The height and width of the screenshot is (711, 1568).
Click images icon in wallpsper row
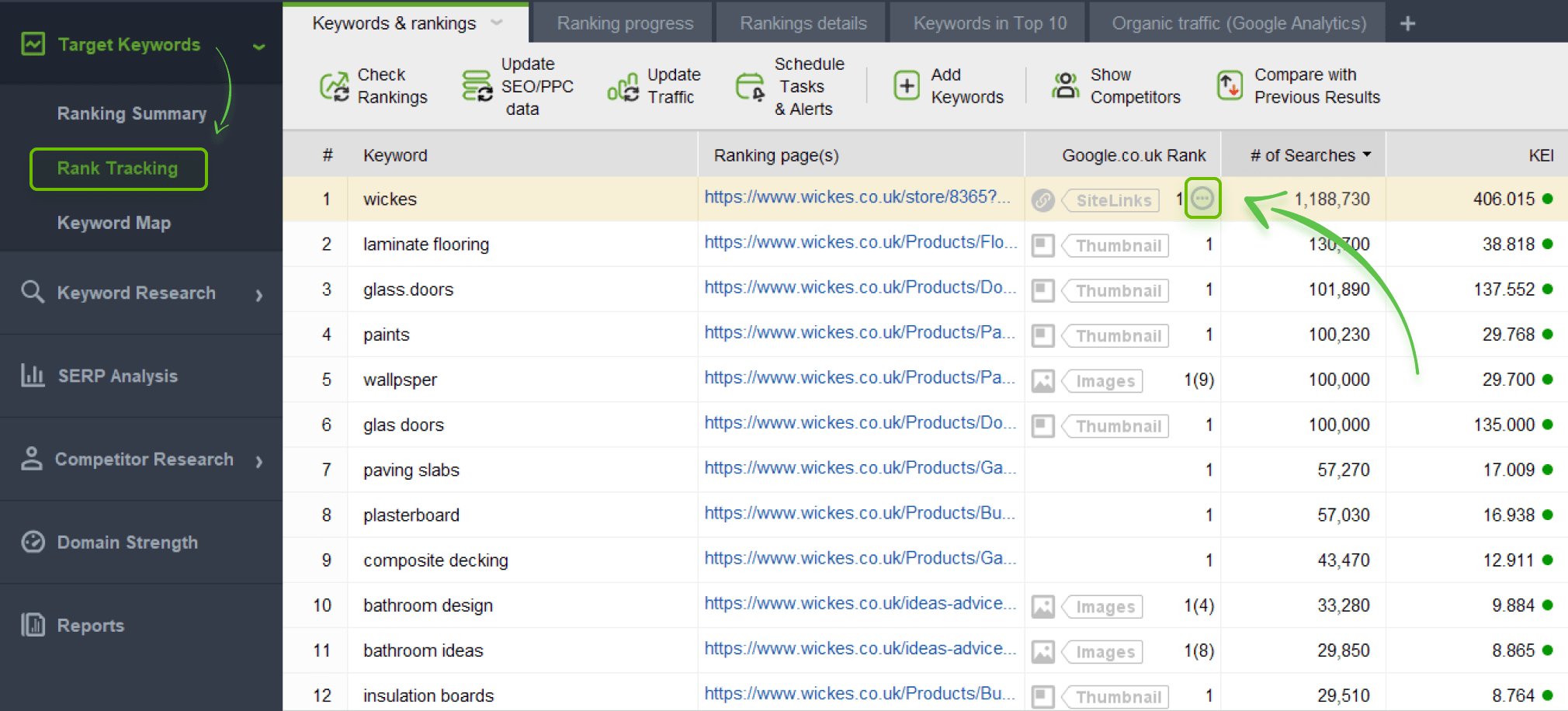click(x=1043, y=381)
